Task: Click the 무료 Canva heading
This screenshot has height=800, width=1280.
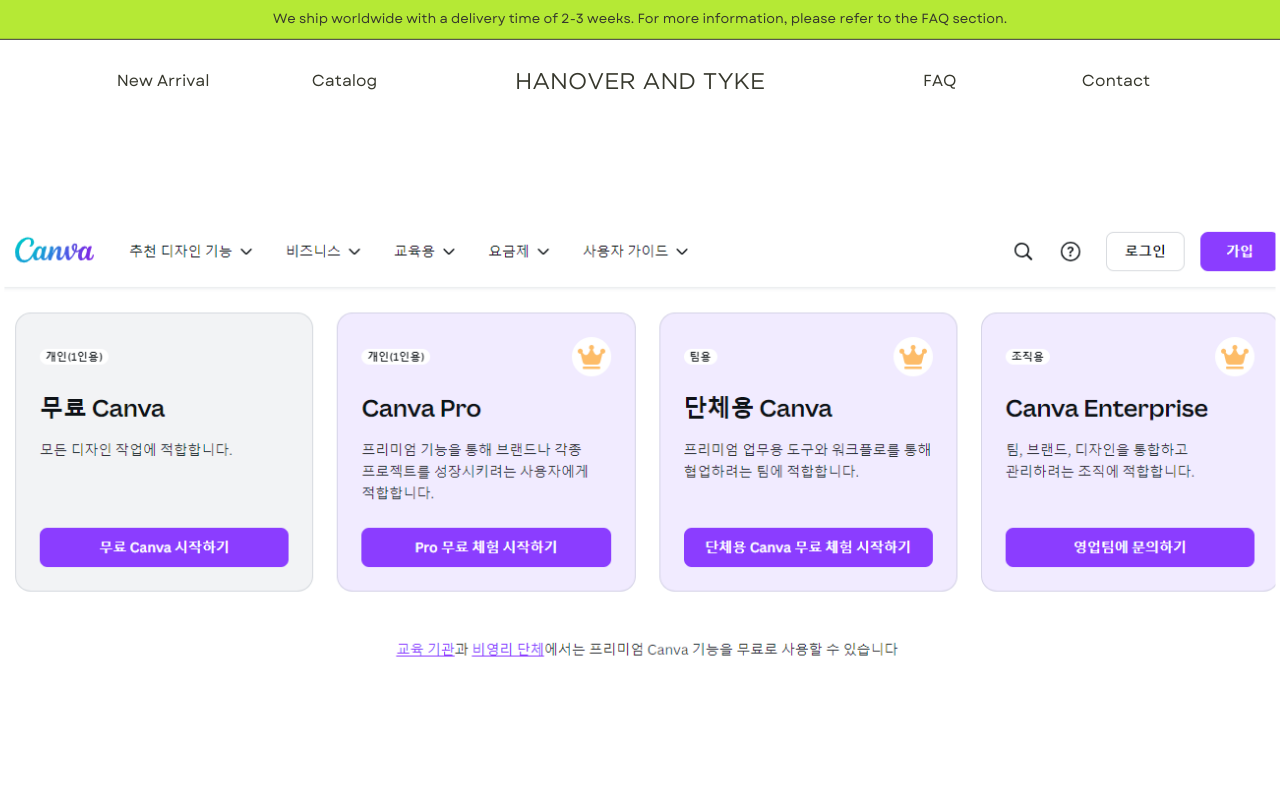Action: coord(102,408)
